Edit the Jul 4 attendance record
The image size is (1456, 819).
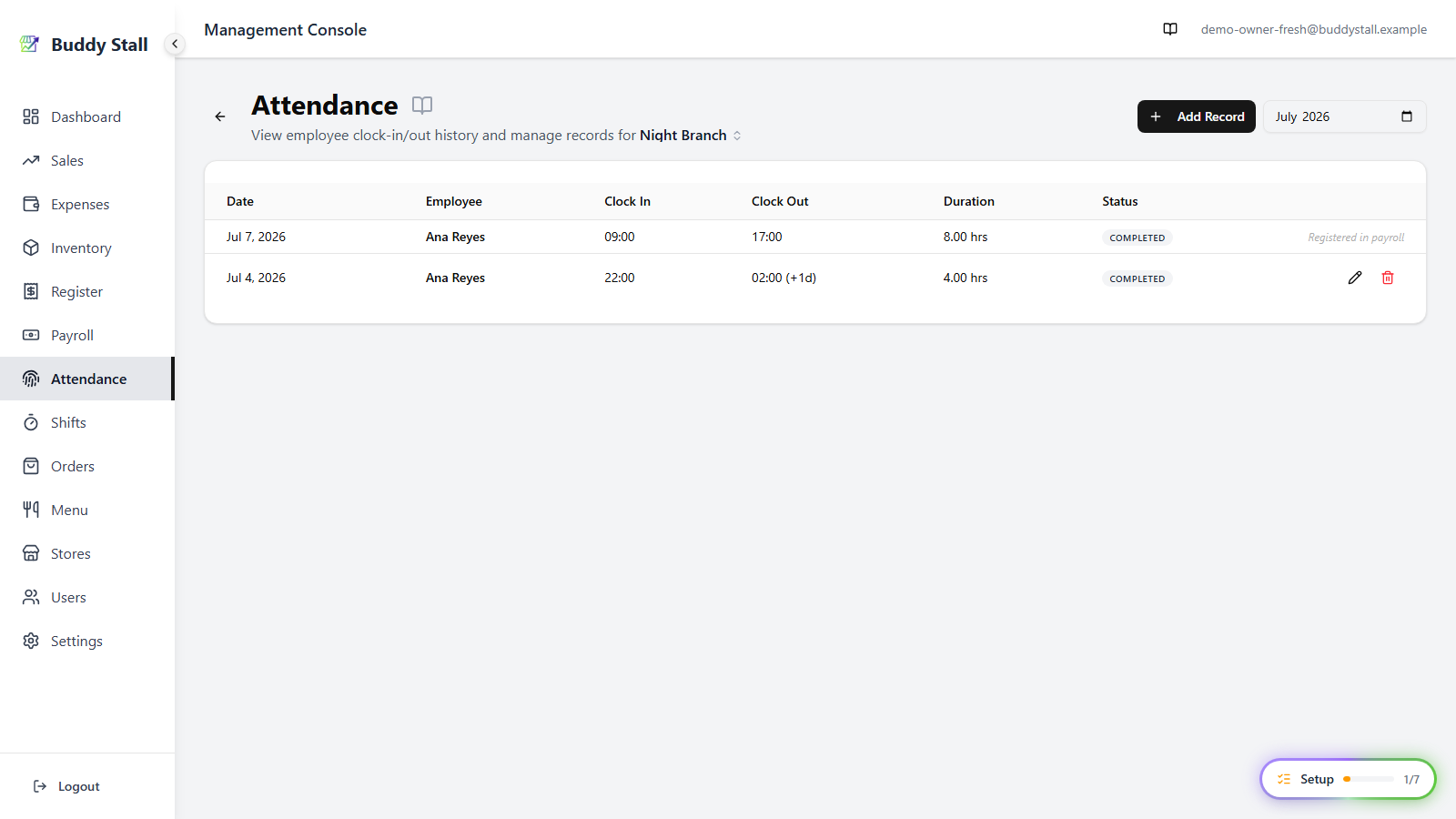pyautogui.click(x=1355, y=278)
